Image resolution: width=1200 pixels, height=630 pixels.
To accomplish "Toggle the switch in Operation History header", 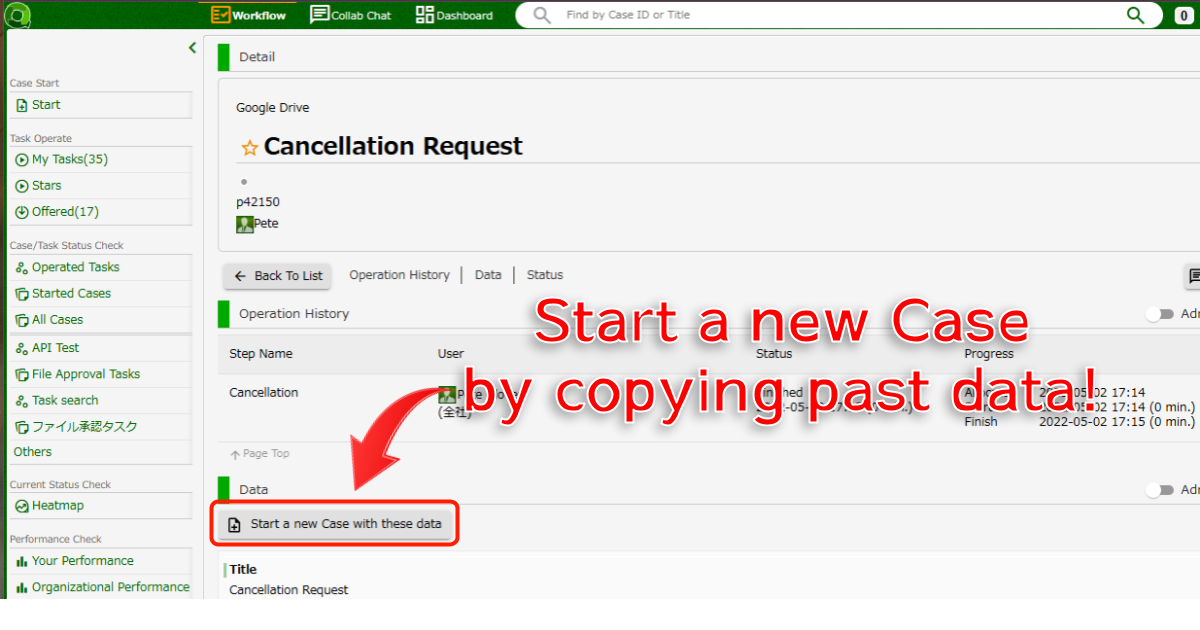I will click(x=1159, y=314).
